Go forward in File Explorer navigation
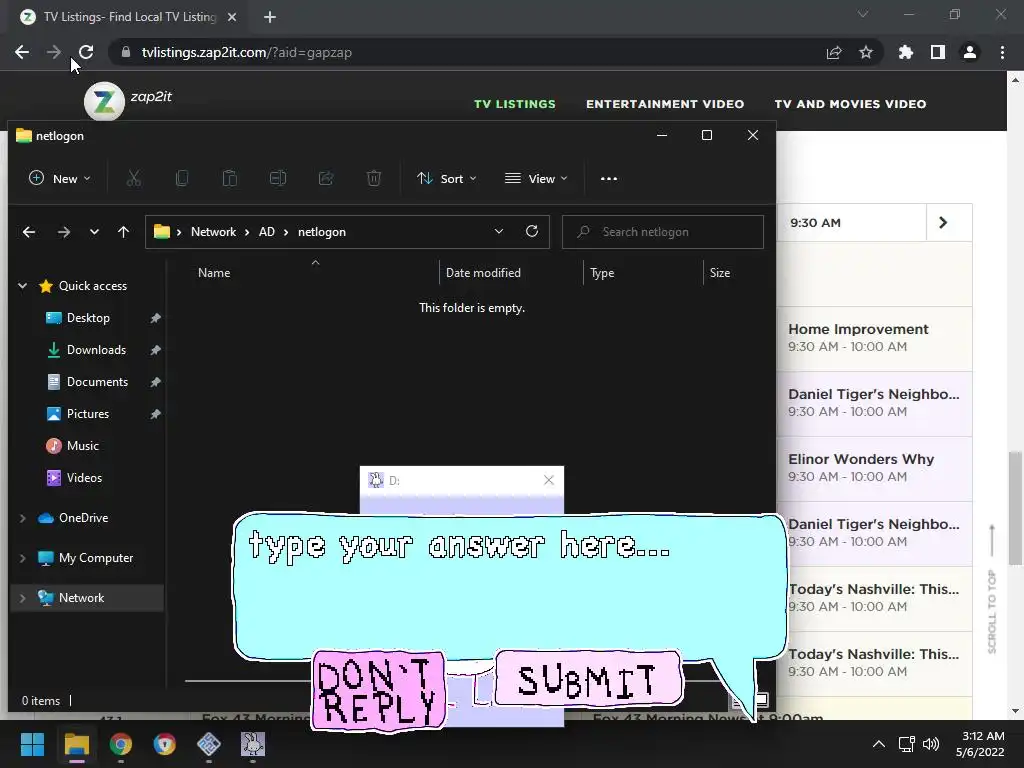 63,232
